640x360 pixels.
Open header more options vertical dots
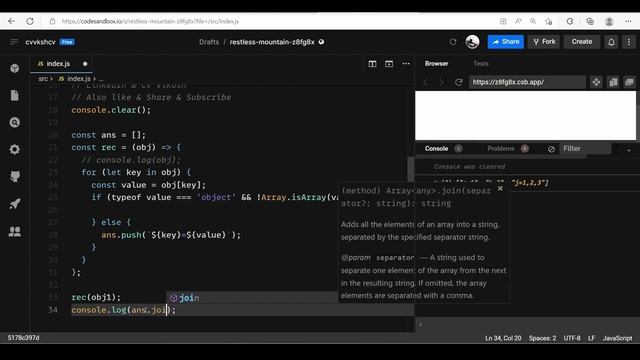coord(629,42)
